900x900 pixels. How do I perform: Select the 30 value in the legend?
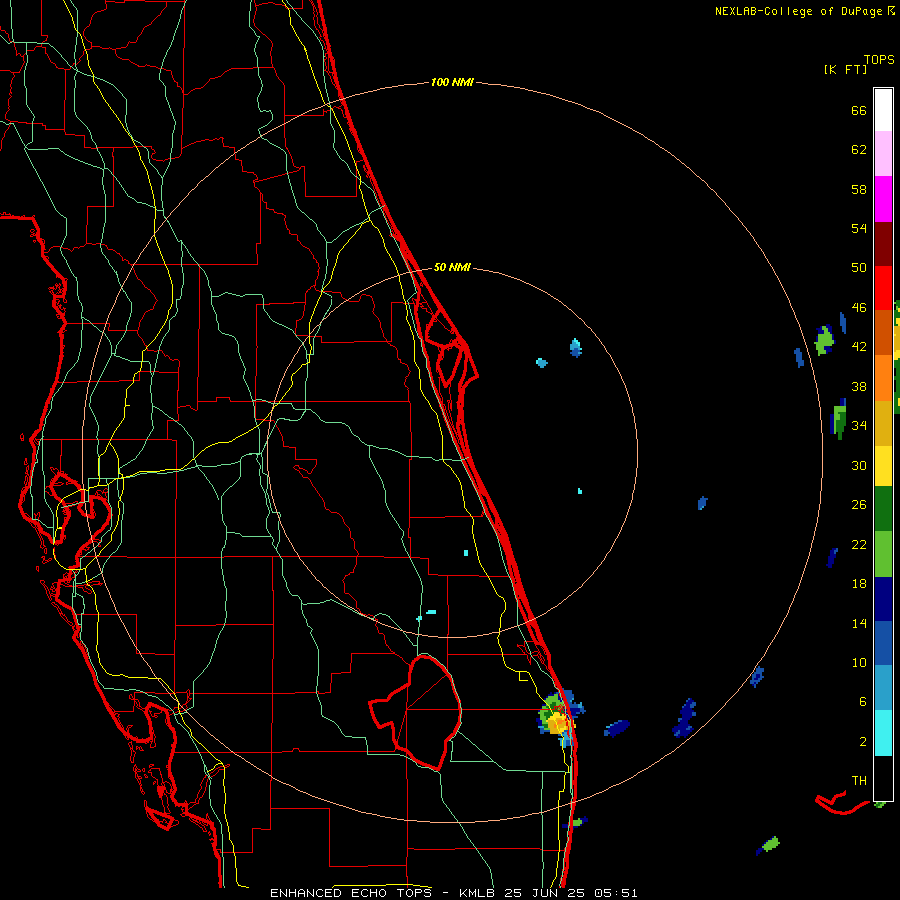click(859, 465)
